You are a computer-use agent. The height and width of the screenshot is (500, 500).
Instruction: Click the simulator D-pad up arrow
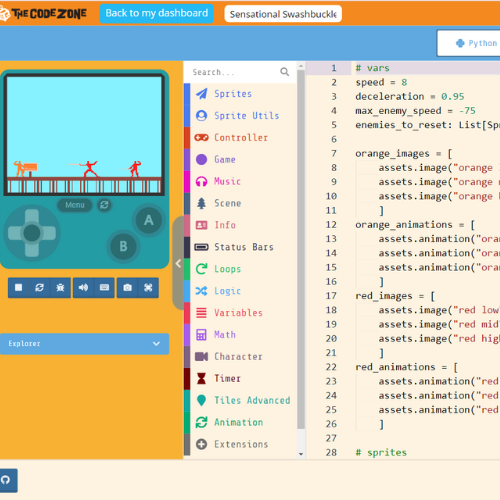(32, 216)
